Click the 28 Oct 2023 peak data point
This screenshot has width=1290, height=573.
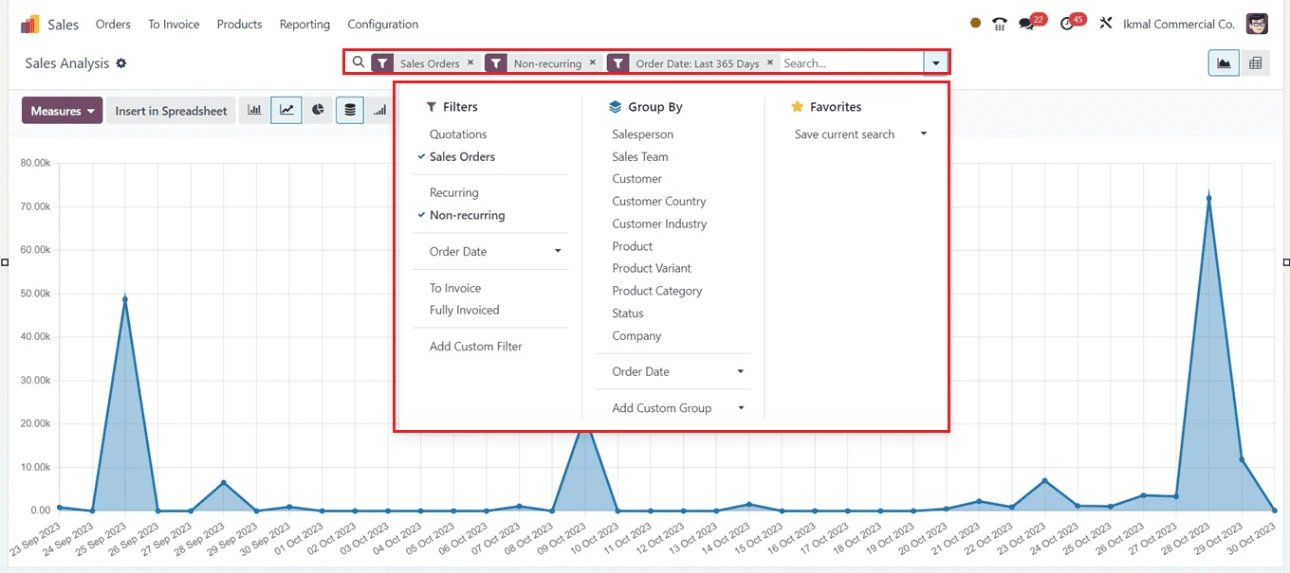(x=1209, y=198)
